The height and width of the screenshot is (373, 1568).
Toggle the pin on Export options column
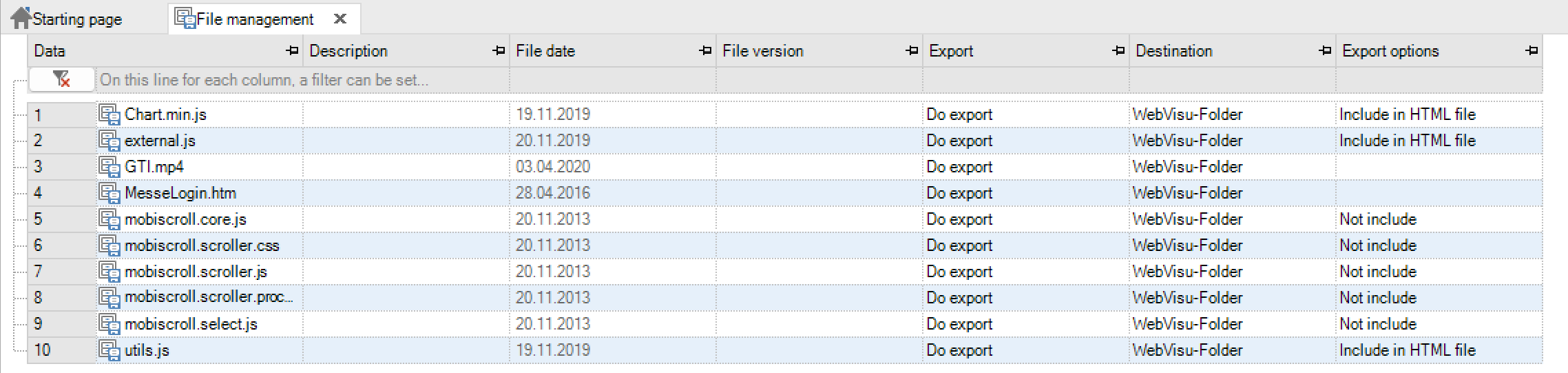pos(1532,51)
